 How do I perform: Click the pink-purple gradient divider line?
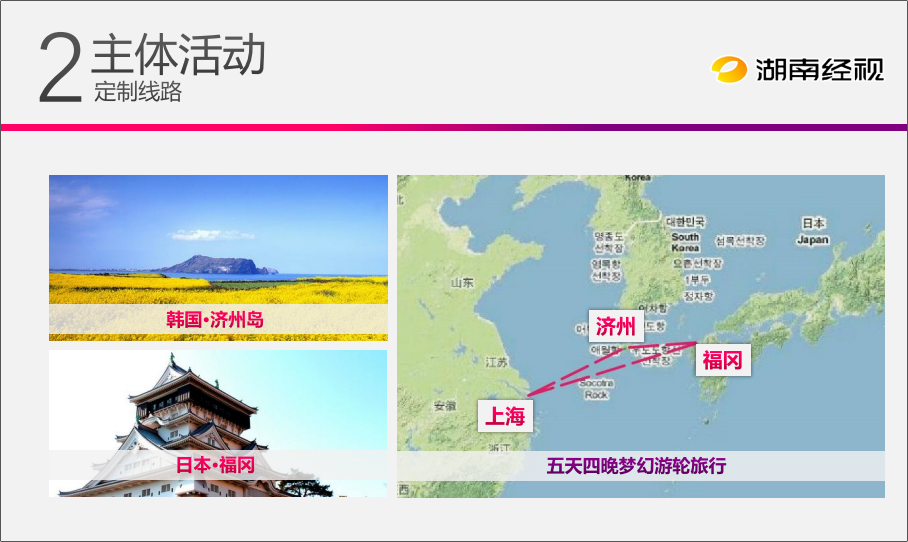click(454, 127)
